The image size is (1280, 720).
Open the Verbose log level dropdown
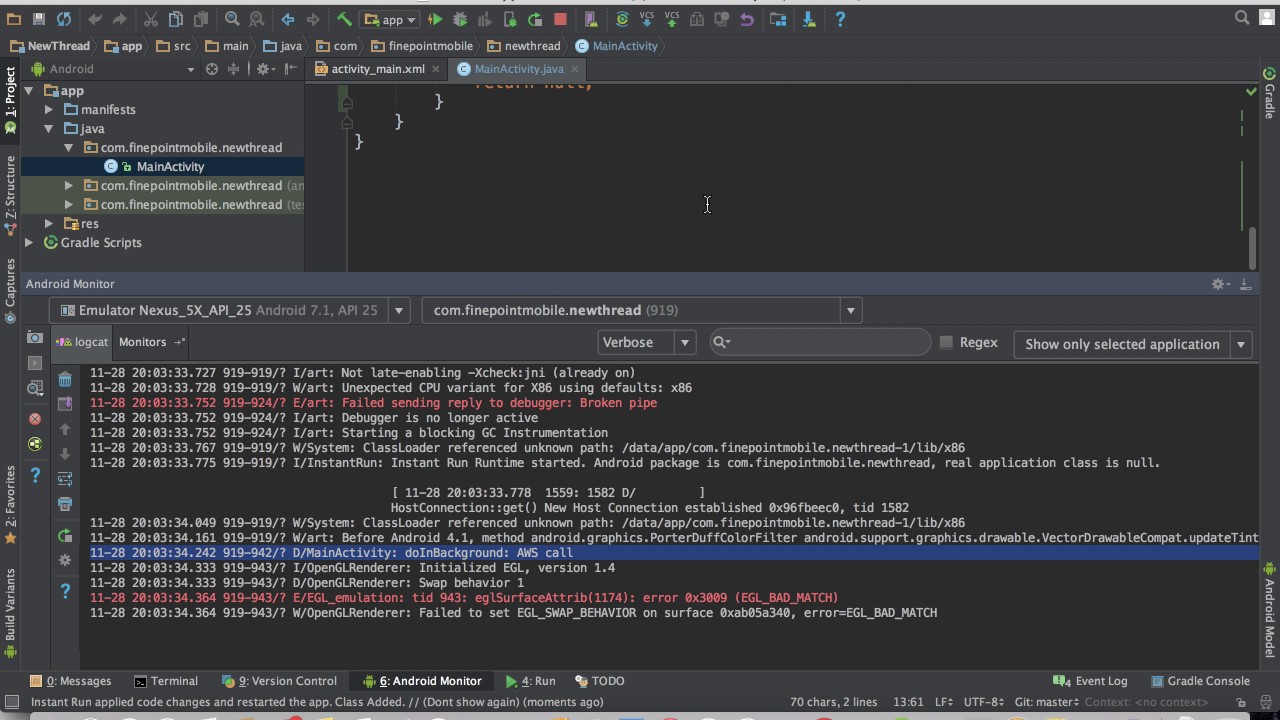pyautogui.click(x=645, y=342)
